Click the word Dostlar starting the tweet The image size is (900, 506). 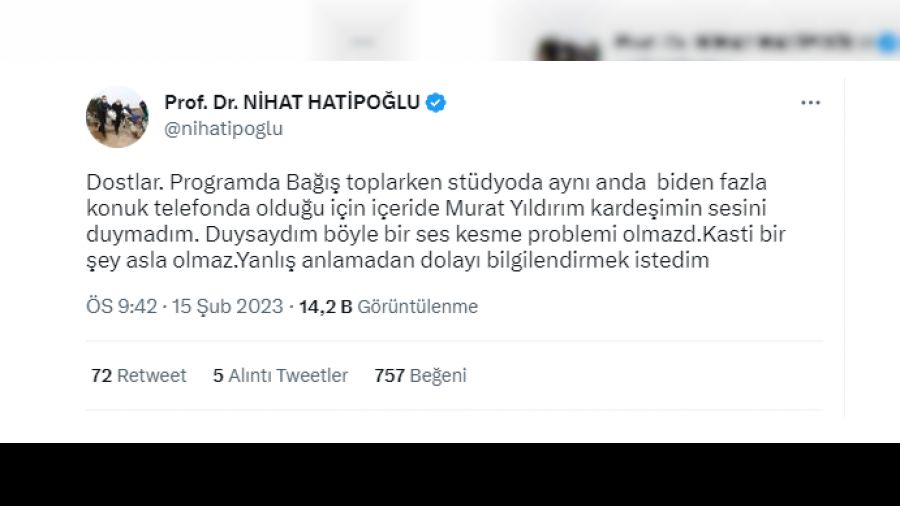(125, 182)
